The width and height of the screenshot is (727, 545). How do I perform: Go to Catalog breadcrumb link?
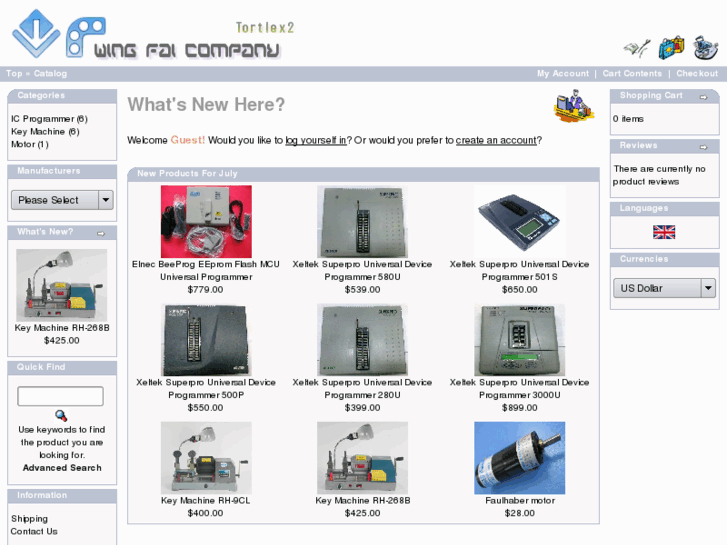pyautogui.click(x=50, y=73)
